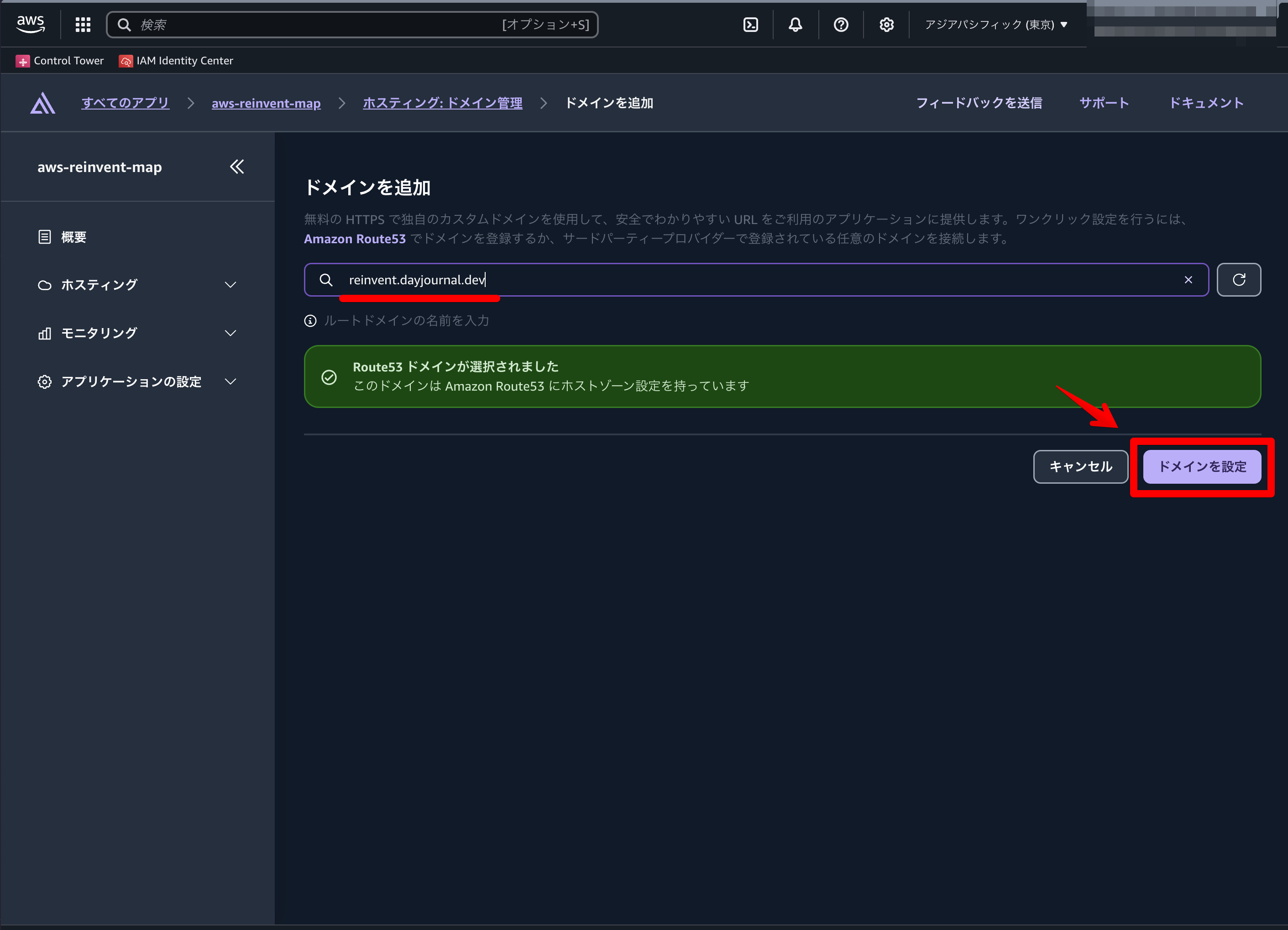Collapse the sidebar with double chevron

coord(237,167)
